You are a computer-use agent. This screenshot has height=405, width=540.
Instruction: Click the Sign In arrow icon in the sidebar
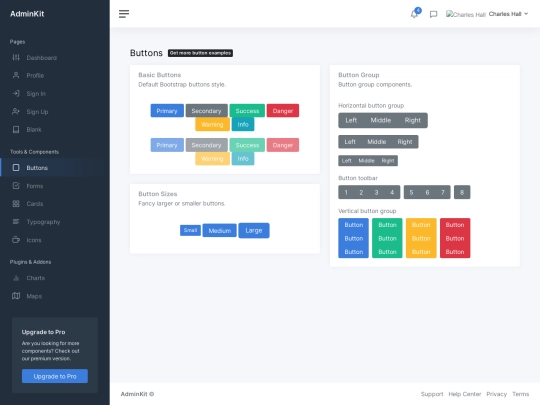tap(16, 93)
